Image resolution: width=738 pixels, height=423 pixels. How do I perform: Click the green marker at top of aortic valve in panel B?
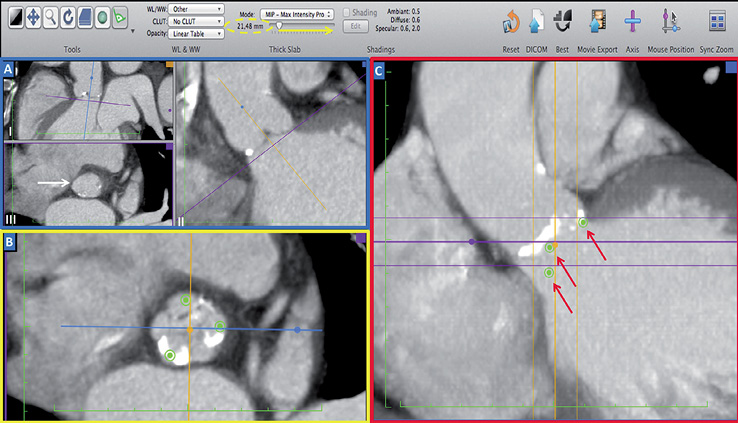[185, 300]
